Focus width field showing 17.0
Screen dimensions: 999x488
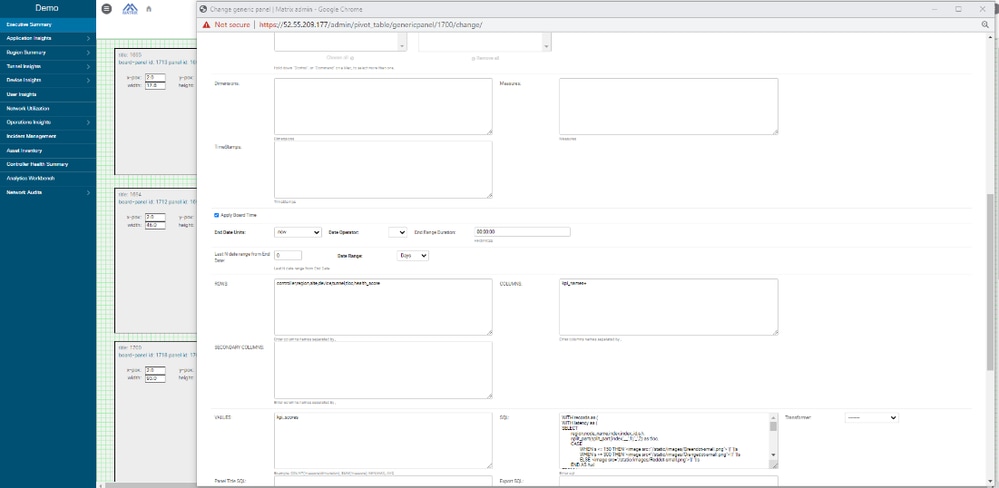[x=155, y=85]
